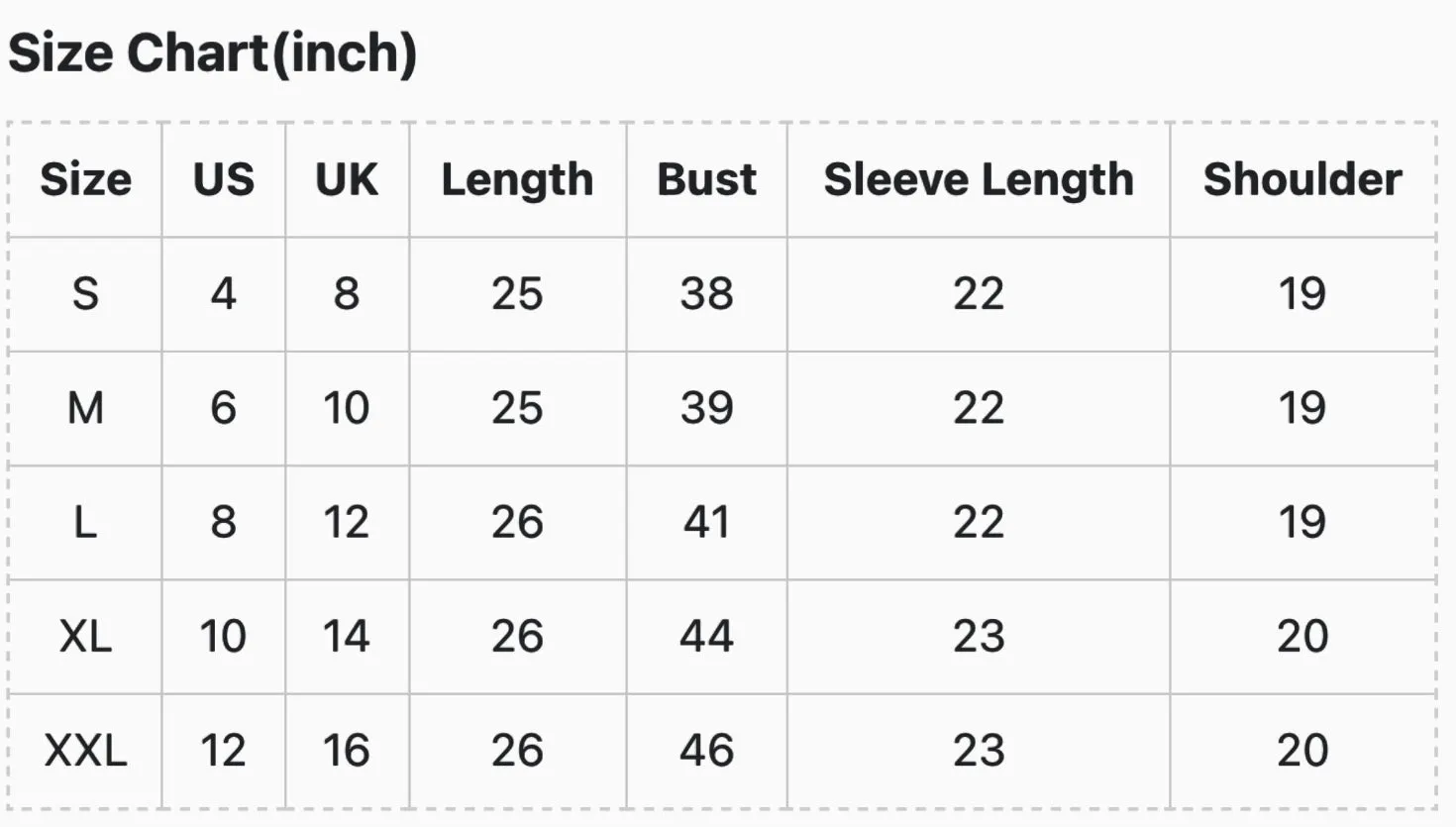Image resolution: width=1456 pixels, height=827 pixels.
Task: Select the Sleeve Length column header
Action: 979,180
